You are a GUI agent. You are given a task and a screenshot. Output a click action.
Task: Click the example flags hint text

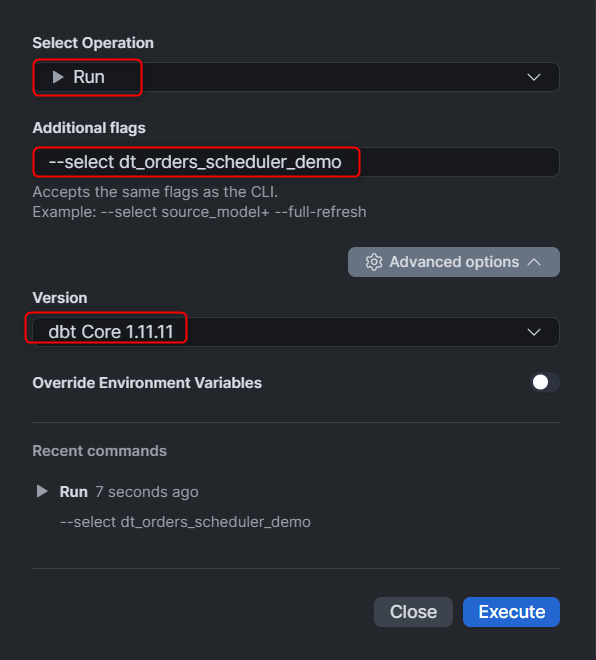tap(199, 212)
